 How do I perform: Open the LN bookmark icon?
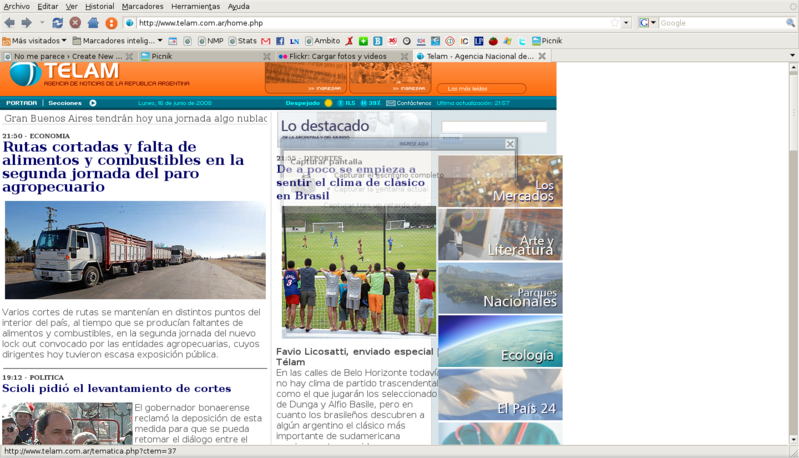(x=294, y=41)
